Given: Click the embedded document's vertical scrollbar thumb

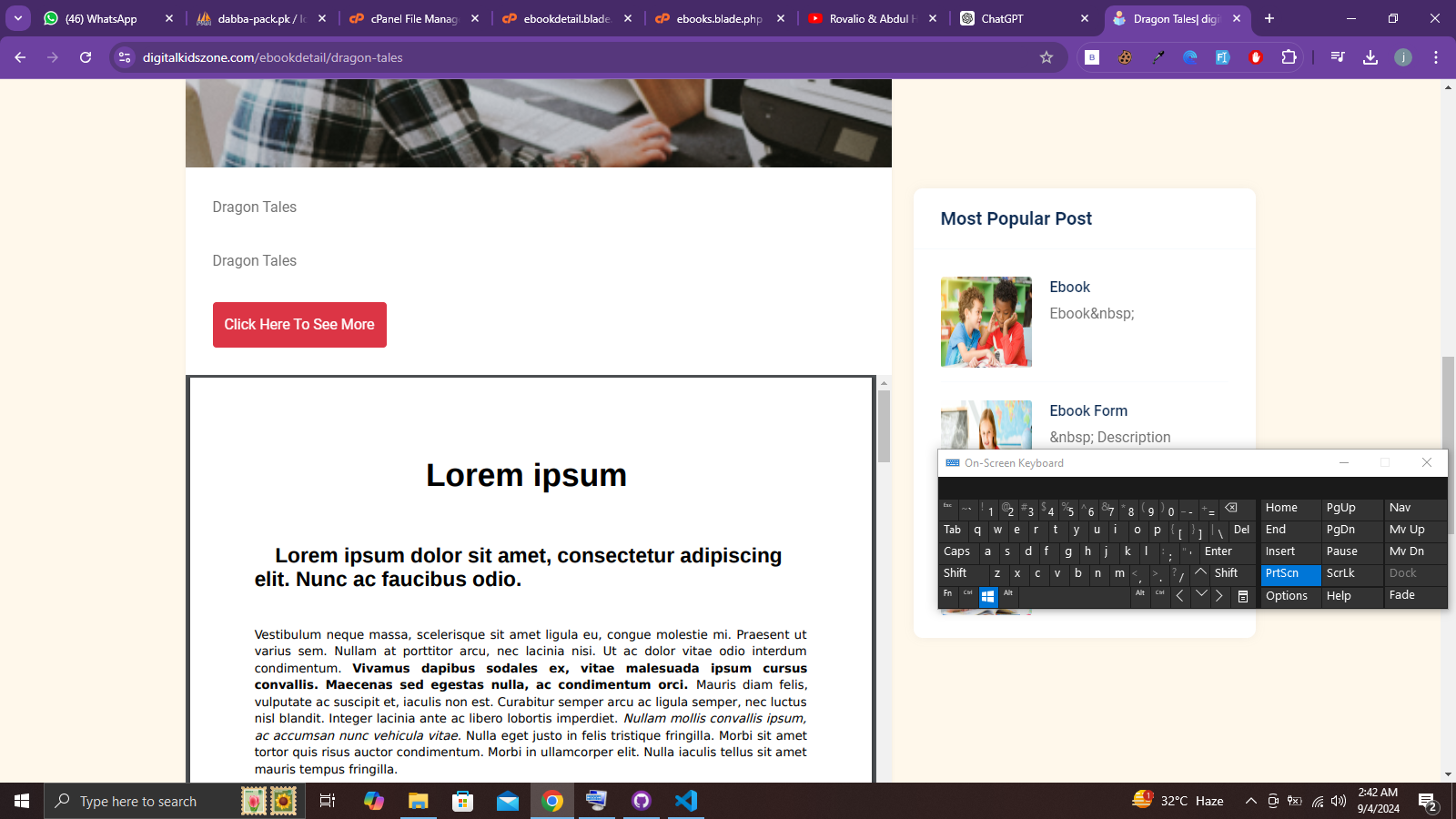Looking at the screenshot, I should pos(884,427).
